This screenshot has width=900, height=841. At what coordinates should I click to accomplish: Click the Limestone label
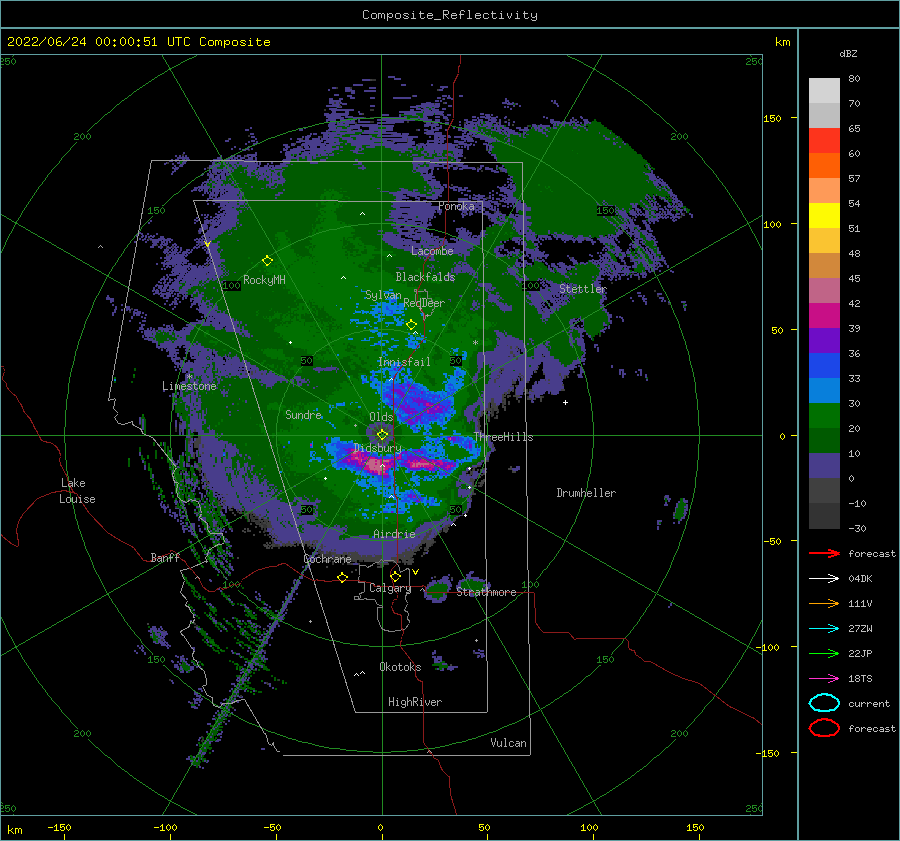click(x=189, y=386)
